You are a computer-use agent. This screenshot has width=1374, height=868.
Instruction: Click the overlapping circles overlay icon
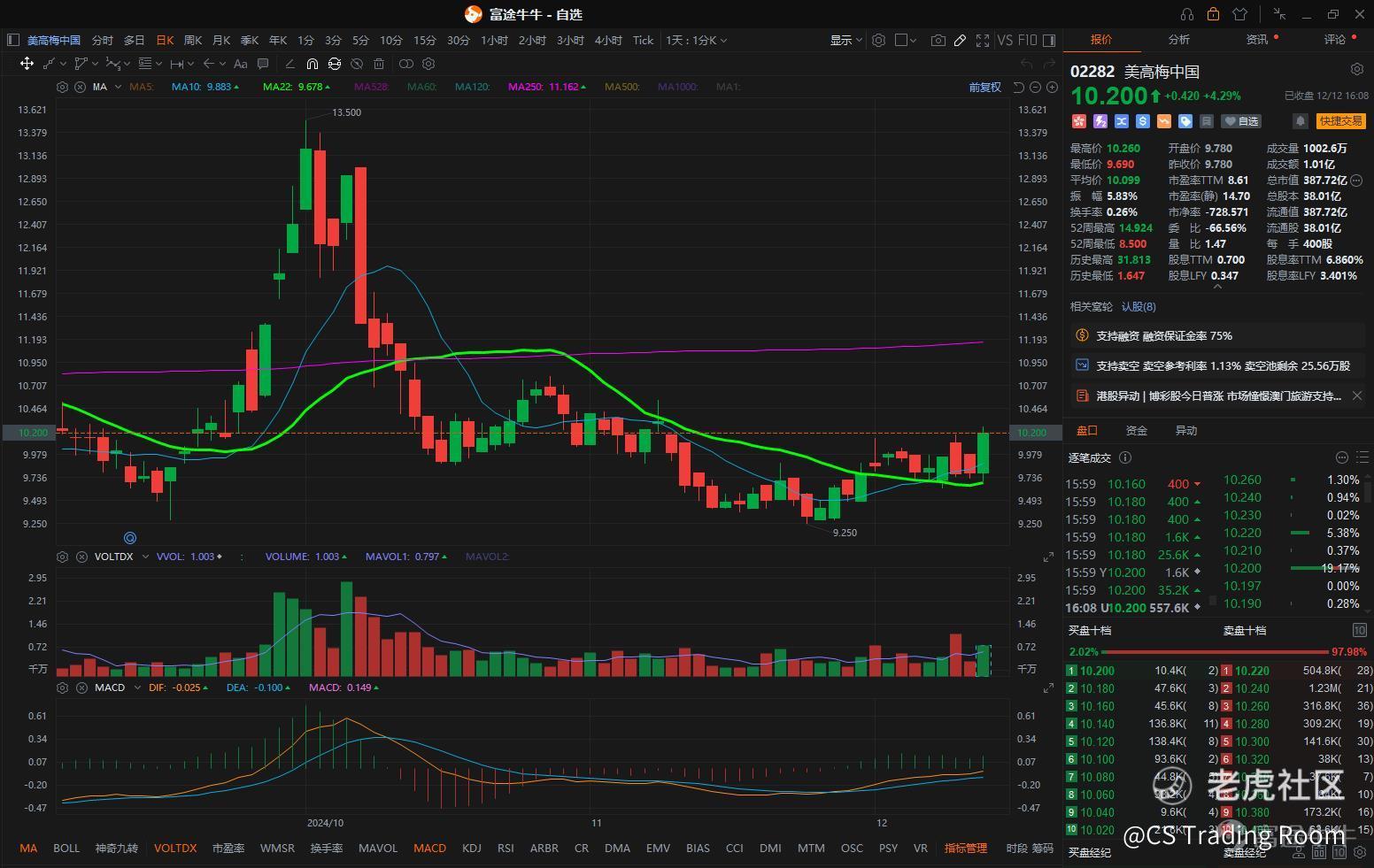(406, 64)
